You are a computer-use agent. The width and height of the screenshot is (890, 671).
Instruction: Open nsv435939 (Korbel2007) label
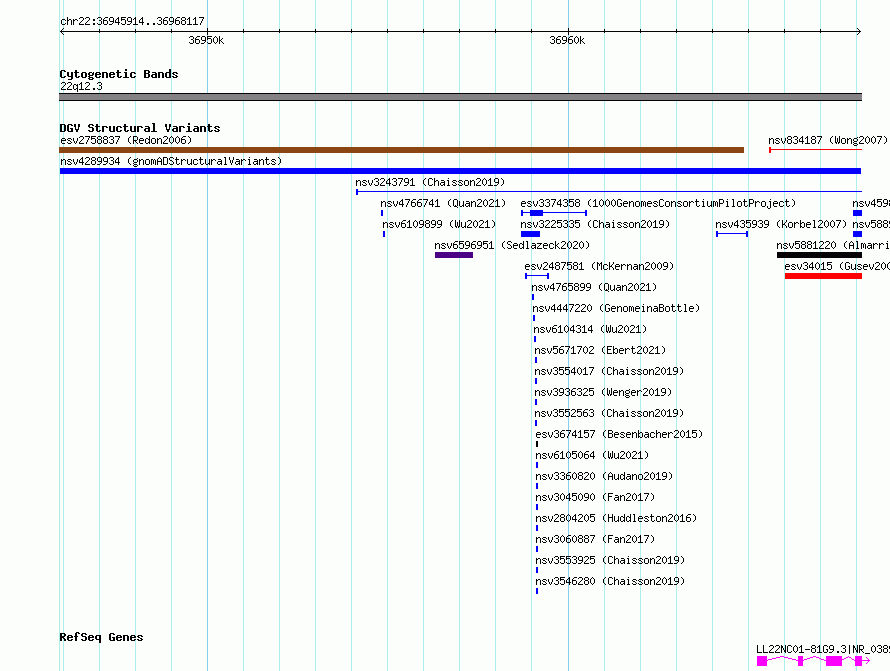[780, 224]
